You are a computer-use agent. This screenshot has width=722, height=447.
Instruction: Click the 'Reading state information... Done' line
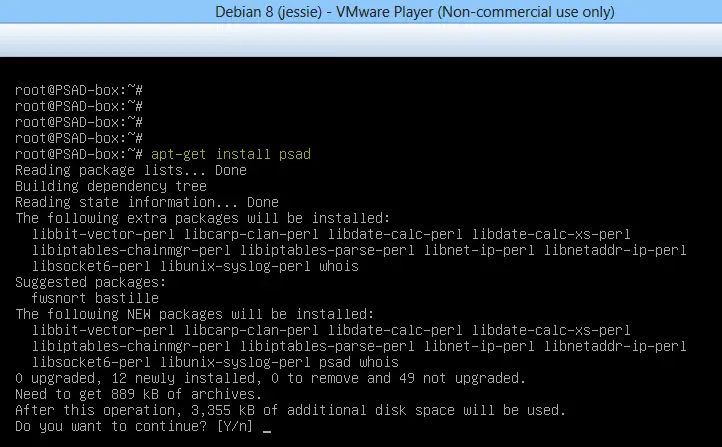[x=147, y=202]
